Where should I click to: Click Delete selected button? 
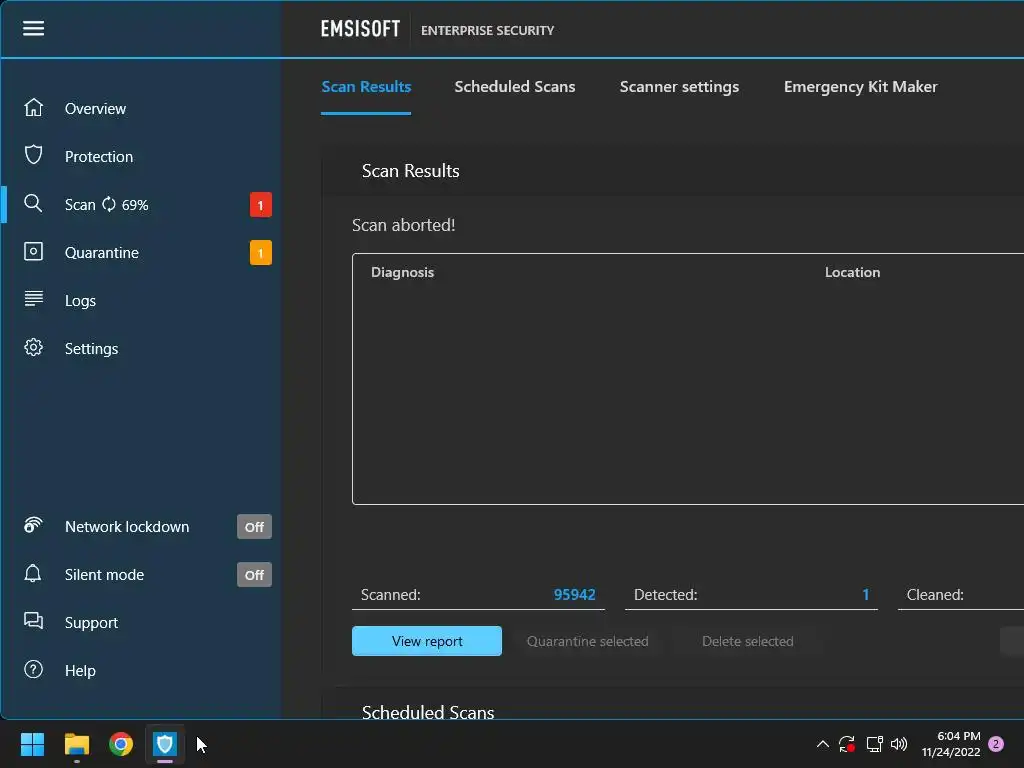pos(748,641)
